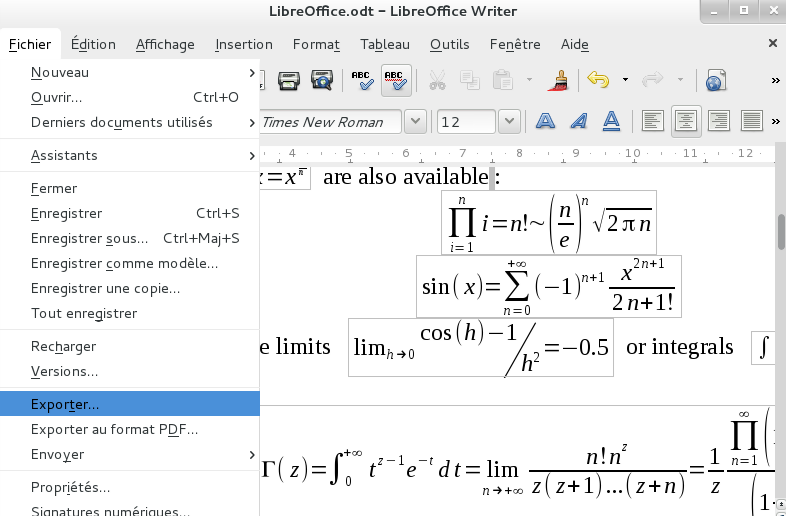Align paragraph to the right
Image resolution: width=786 pixels, height=516 pixels.
[x=719, y=121]
